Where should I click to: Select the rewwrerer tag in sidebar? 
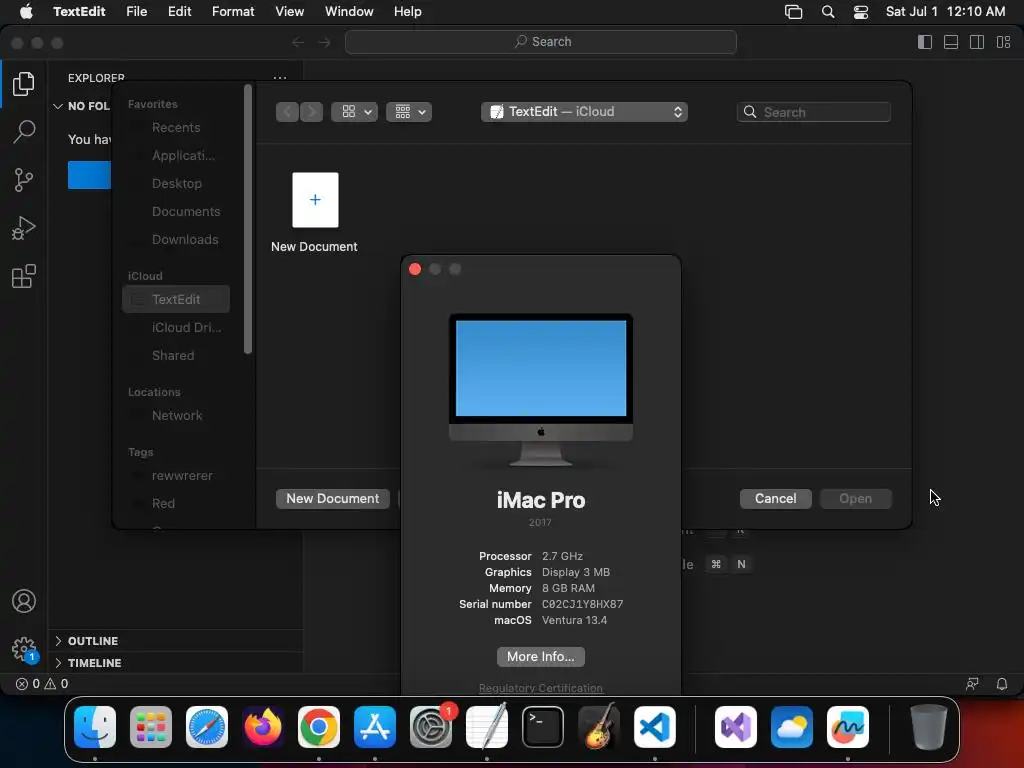(176, 475)
